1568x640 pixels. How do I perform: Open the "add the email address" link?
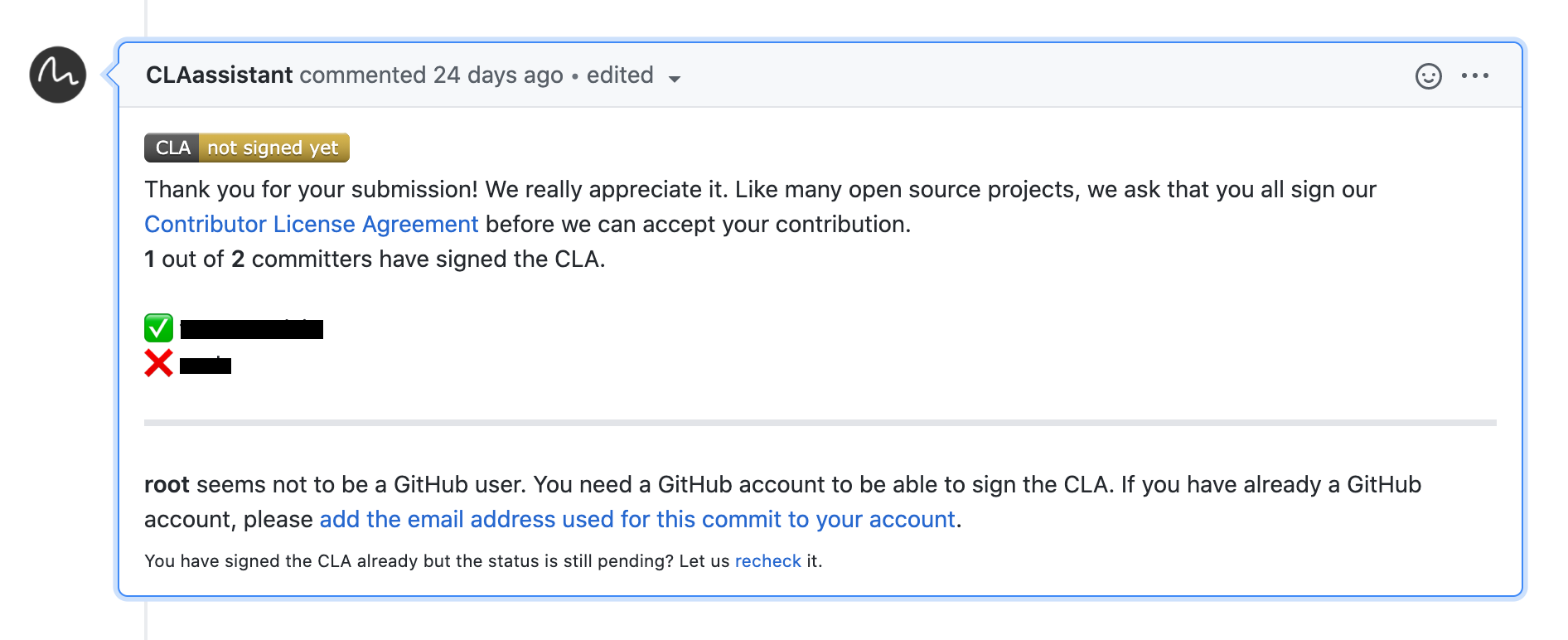(x=636, y=520)
